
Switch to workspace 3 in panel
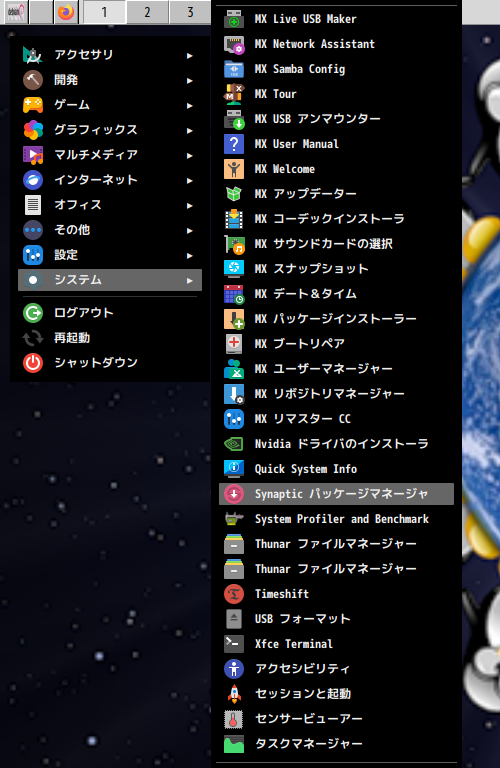pos(190,12)
